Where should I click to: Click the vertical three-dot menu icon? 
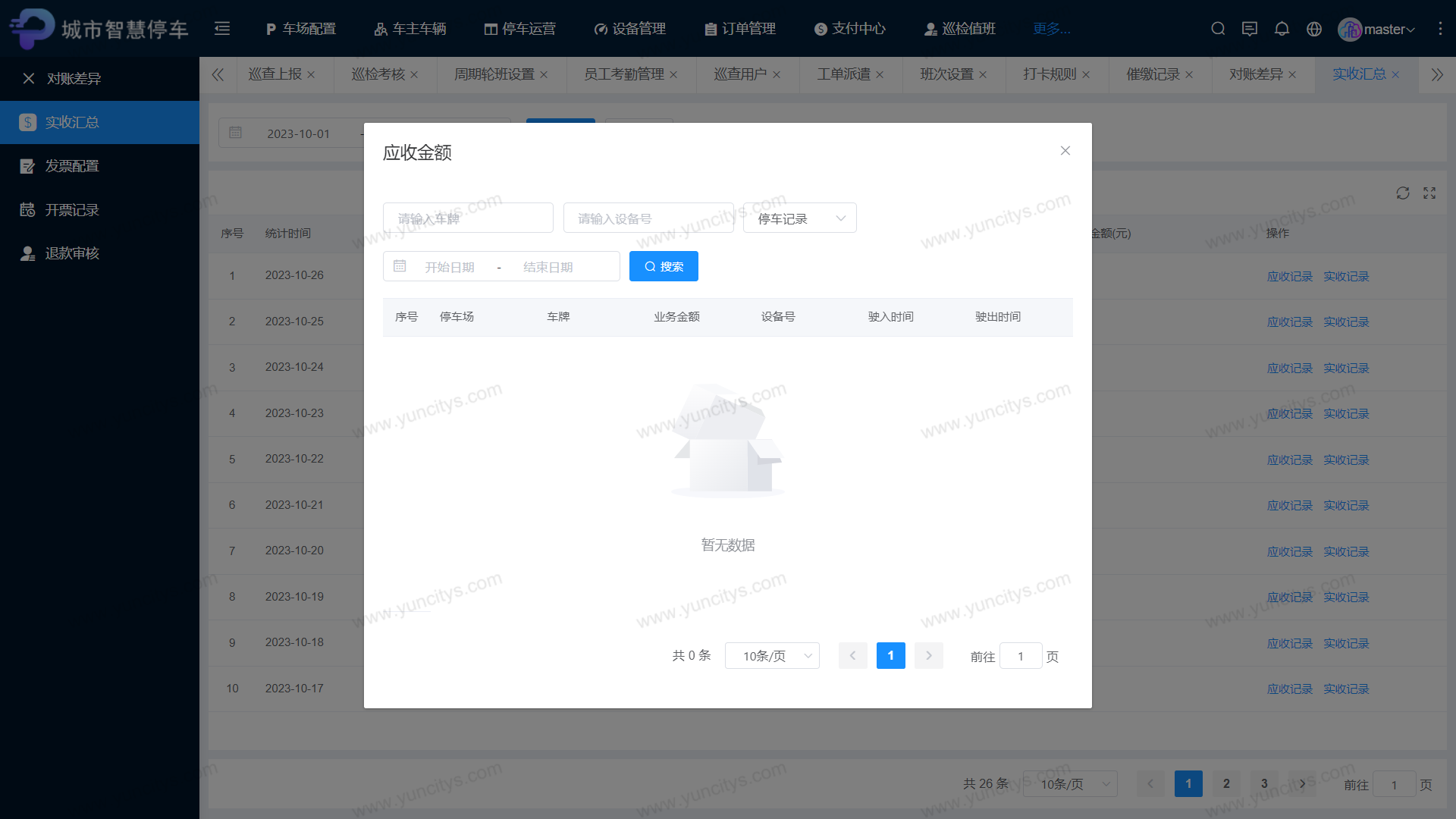pos(1440,29)
